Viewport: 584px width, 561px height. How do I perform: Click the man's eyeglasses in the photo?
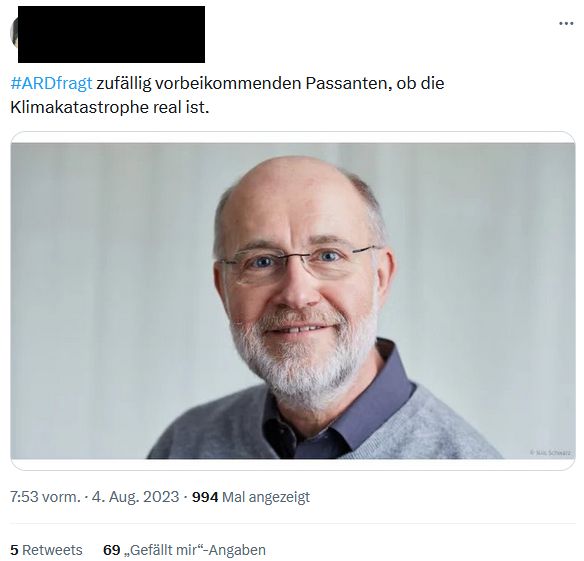click(298, 262)
